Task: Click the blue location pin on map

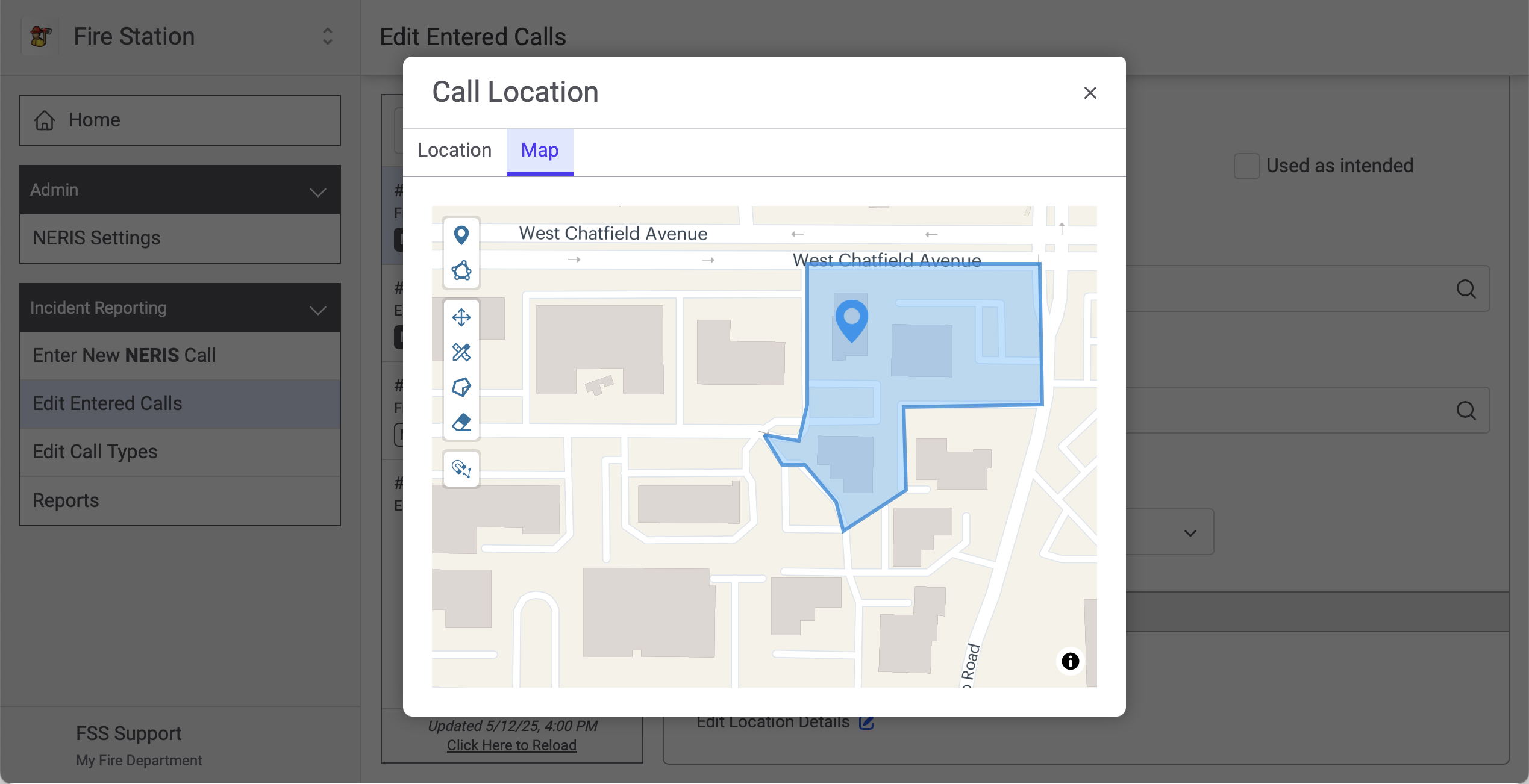Action: (x=851, y=320)
